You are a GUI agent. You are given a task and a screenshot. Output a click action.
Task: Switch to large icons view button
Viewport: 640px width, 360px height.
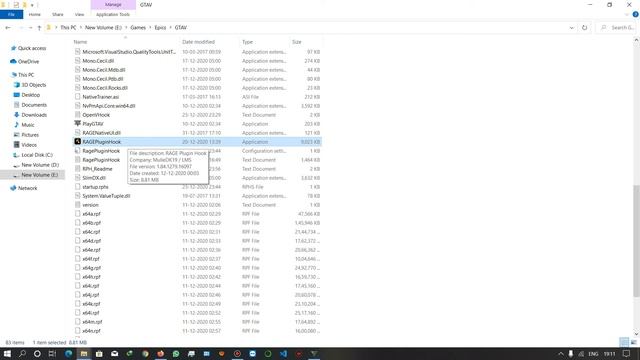click(633, 342)
